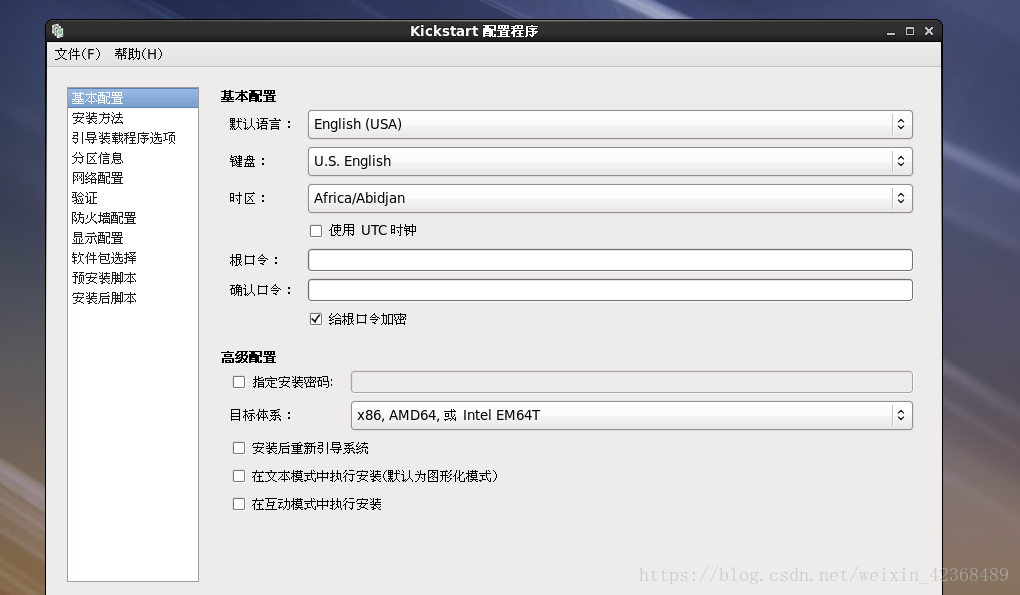This screenshot has height=595, width=1020.
Task: Open the 帮助(H) menu
Action: [139, 54]
